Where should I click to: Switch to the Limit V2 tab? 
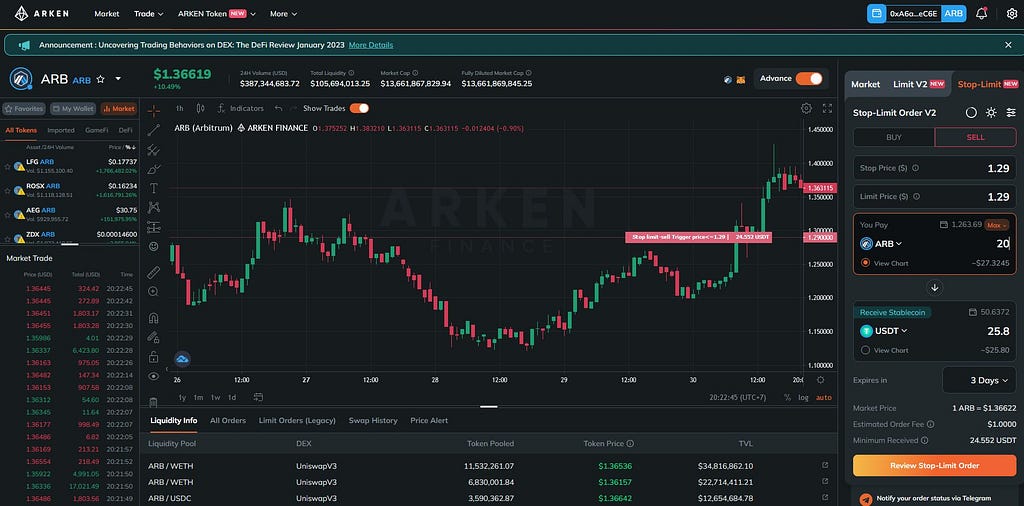point(918,84)
